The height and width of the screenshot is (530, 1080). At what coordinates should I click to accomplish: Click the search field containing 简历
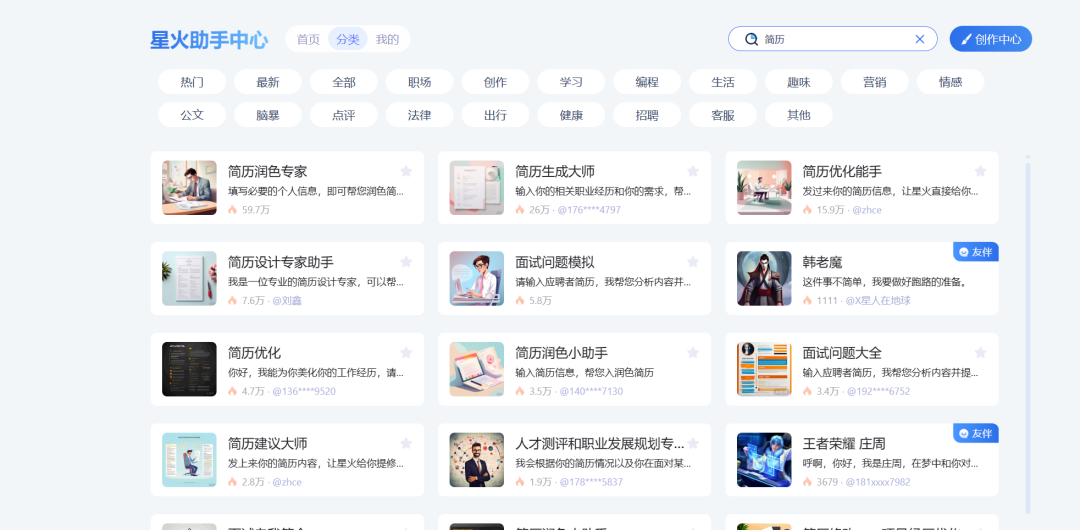click(833, 39)
